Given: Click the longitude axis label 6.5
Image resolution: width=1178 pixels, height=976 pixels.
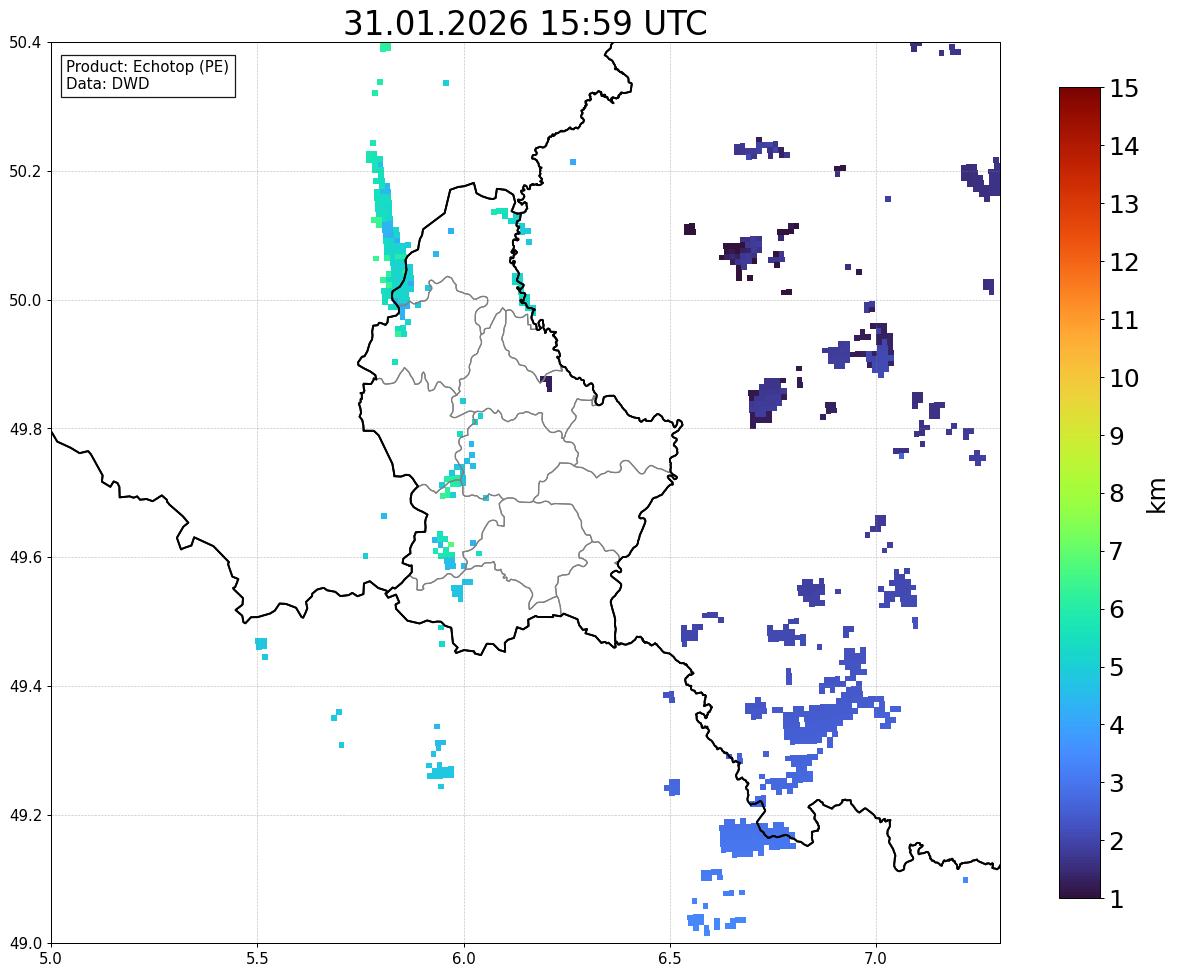Looking at the screenshot, I should click(670, 959).
